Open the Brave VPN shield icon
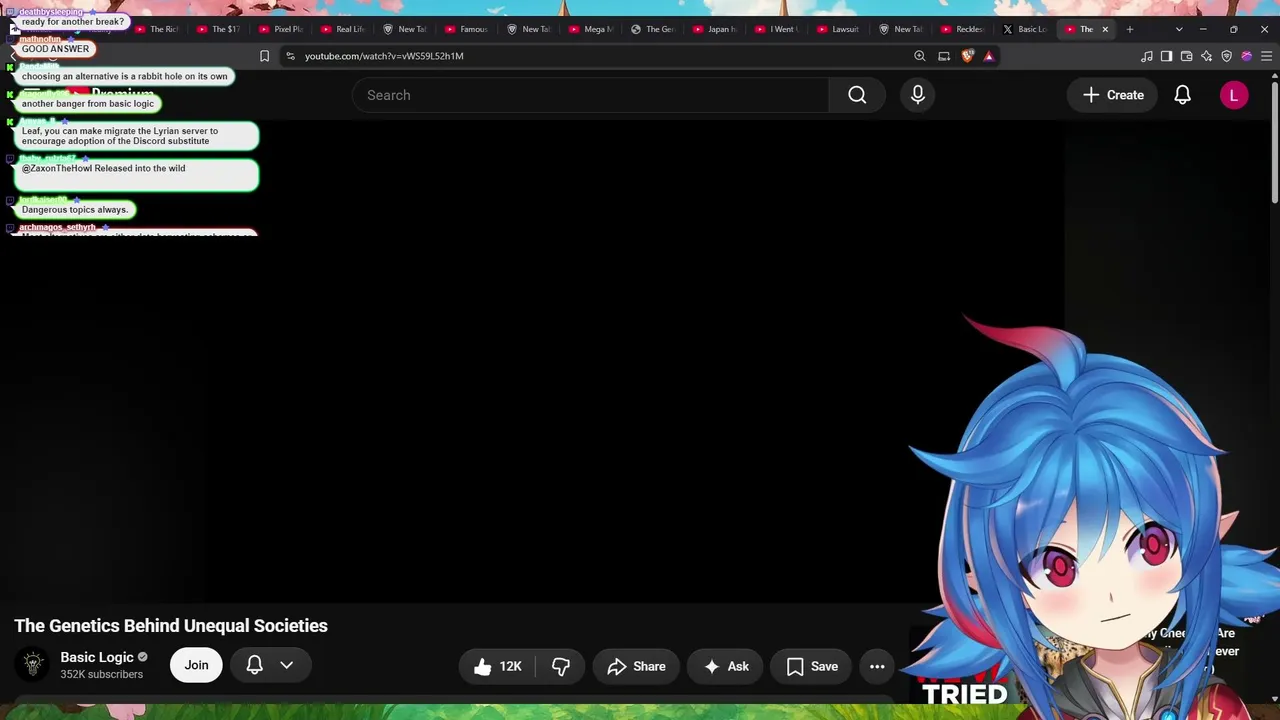This screenshot has width=1280, height=720. click(1227, 56)
